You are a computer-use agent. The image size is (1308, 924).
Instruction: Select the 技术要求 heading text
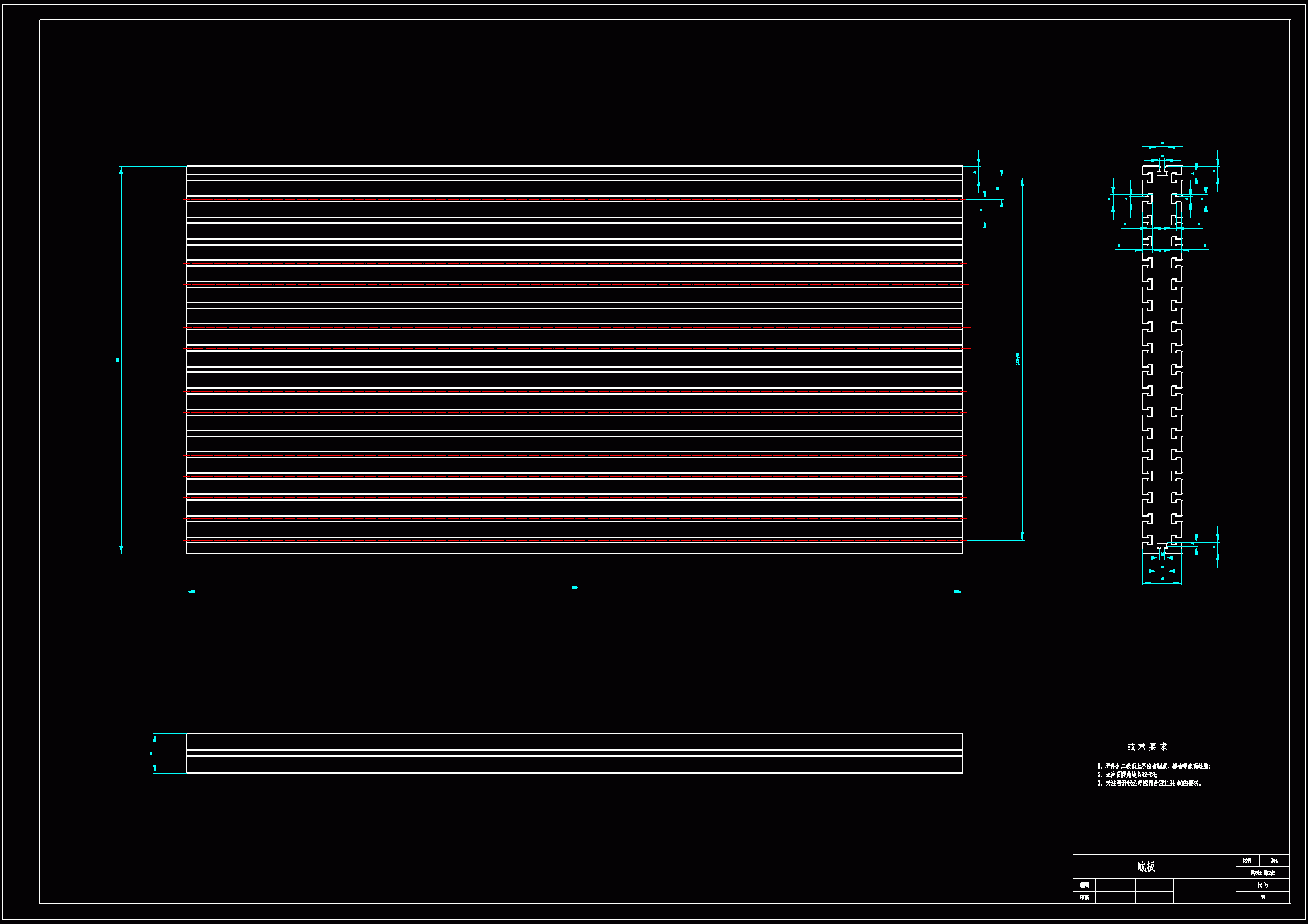pos(1147,747)
